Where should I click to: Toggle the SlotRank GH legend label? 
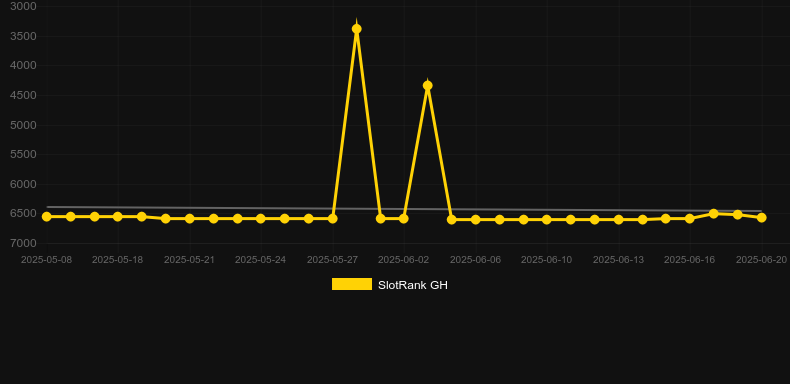click(413, 285)
